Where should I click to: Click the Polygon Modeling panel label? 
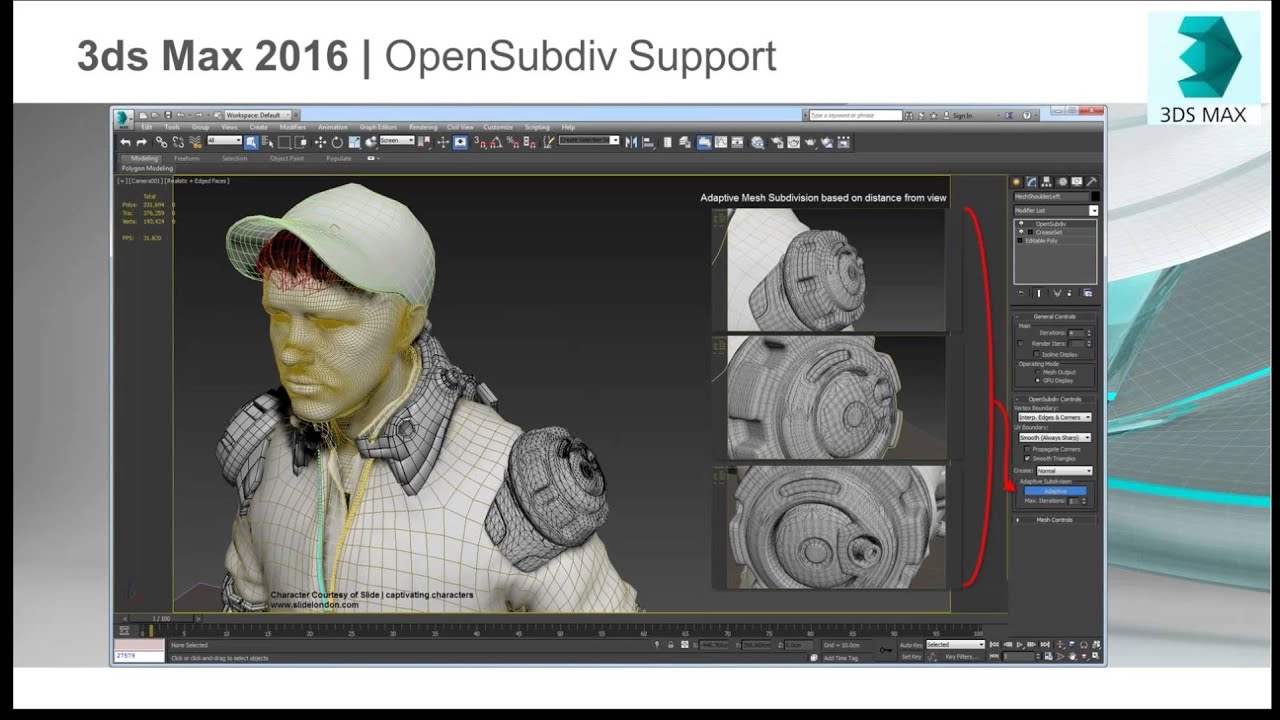[x=147, y=168]
